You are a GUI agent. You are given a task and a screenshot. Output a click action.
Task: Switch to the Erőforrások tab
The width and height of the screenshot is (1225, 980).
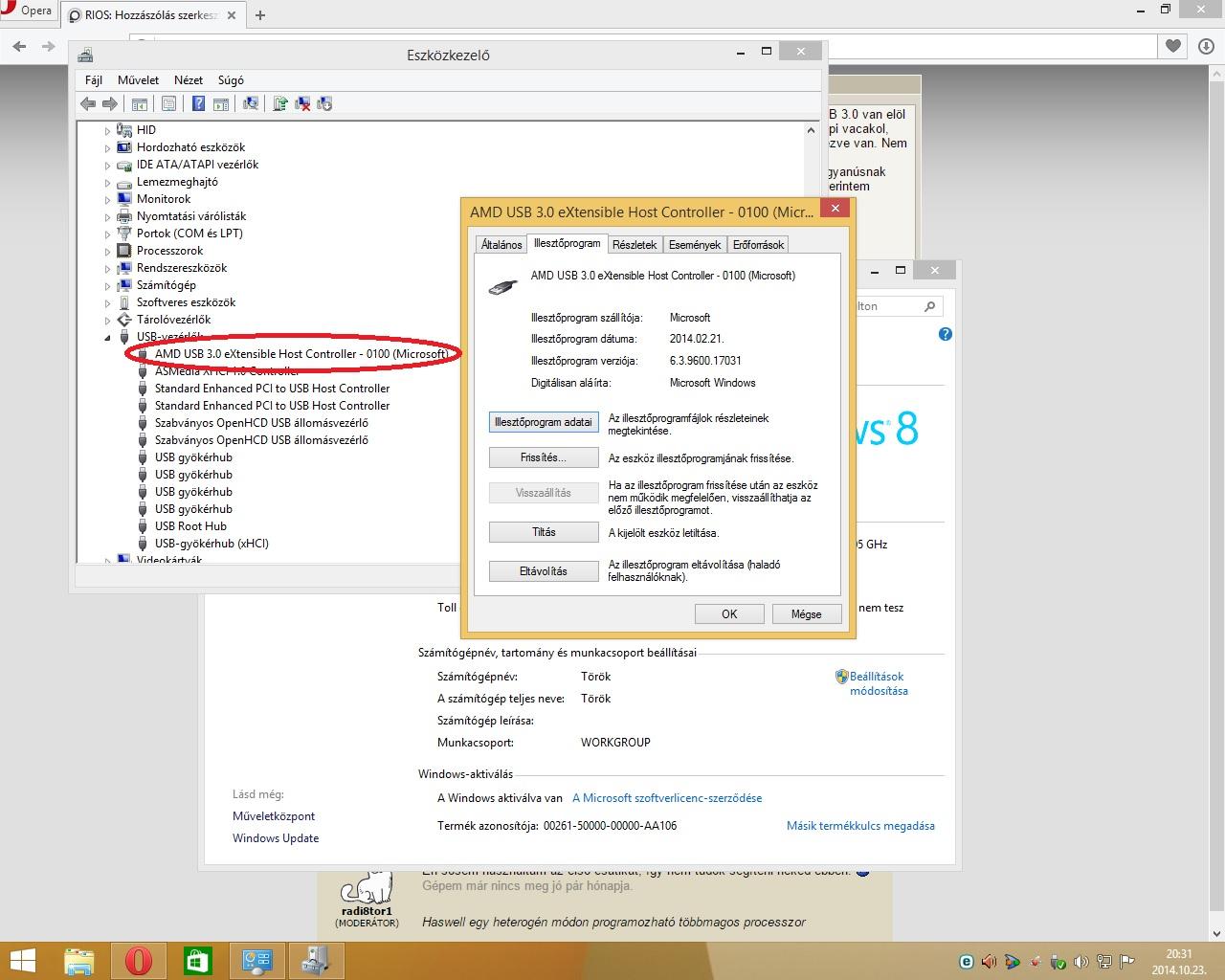click(x=758, y=245)
